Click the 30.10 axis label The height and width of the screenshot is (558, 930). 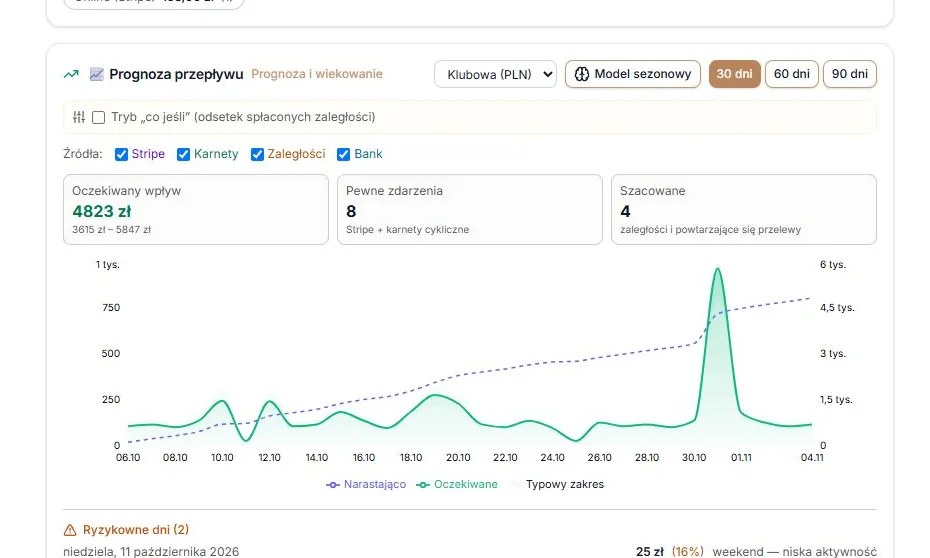(694, 458)
